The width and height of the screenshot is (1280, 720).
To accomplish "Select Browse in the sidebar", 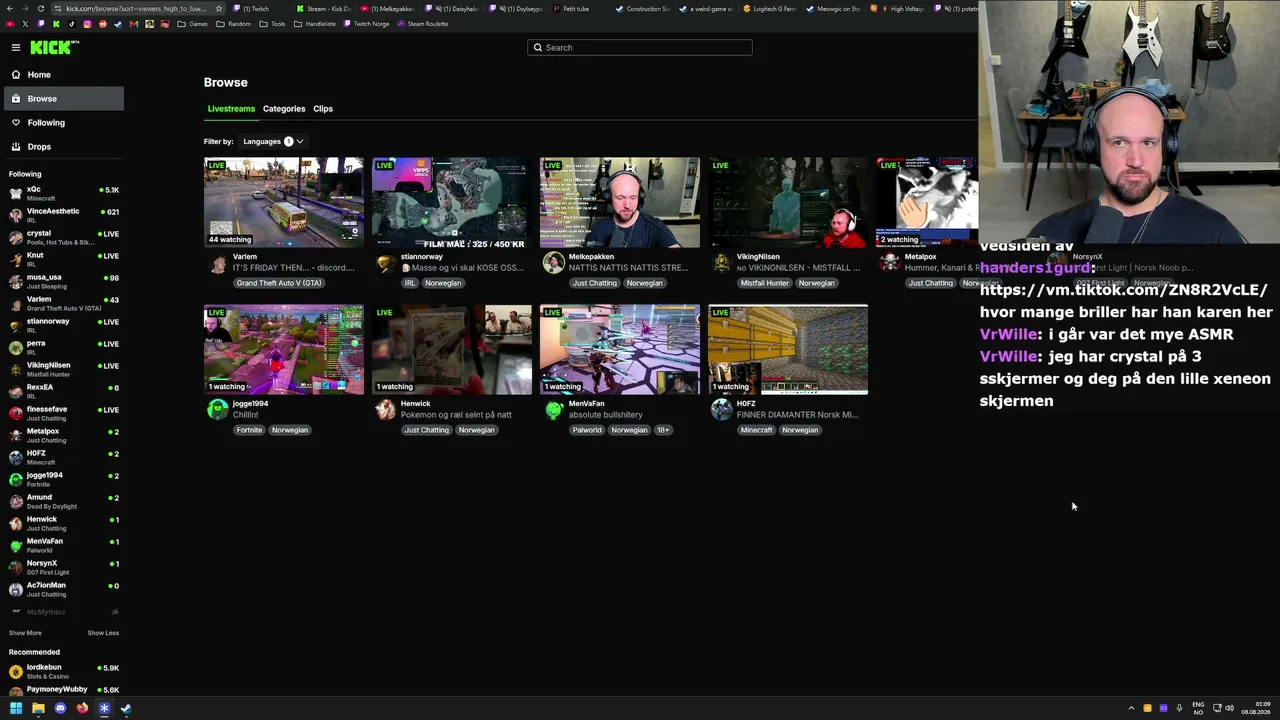I will (64, 99).
